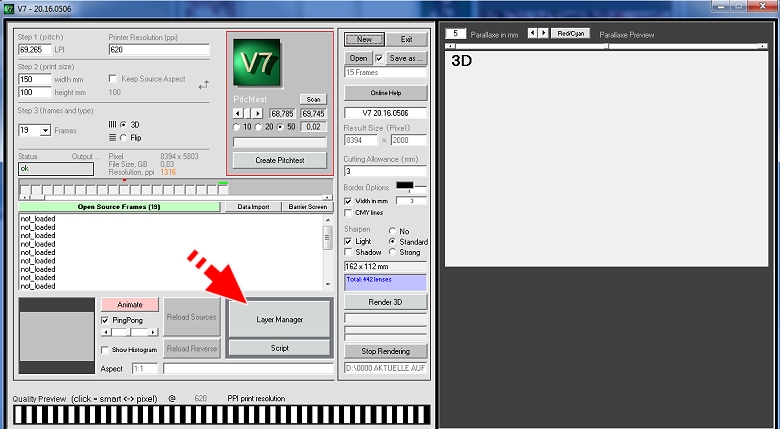The width and height of the screenshot is (780, 429).
Task: Enable the CMY lines checkbox
Action: coord(348,212)
